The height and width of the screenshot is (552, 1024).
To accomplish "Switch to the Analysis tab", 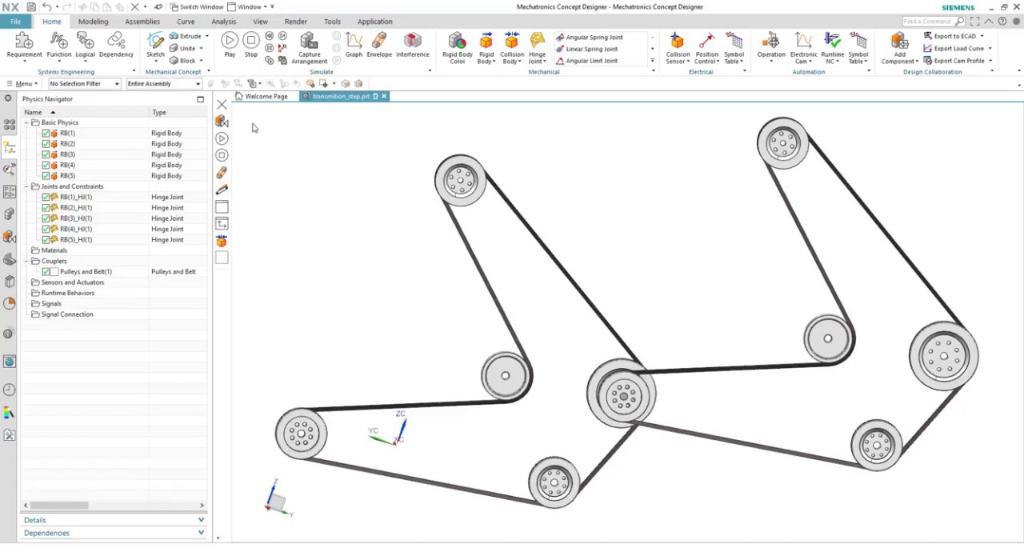I will [x=224, y=22].
